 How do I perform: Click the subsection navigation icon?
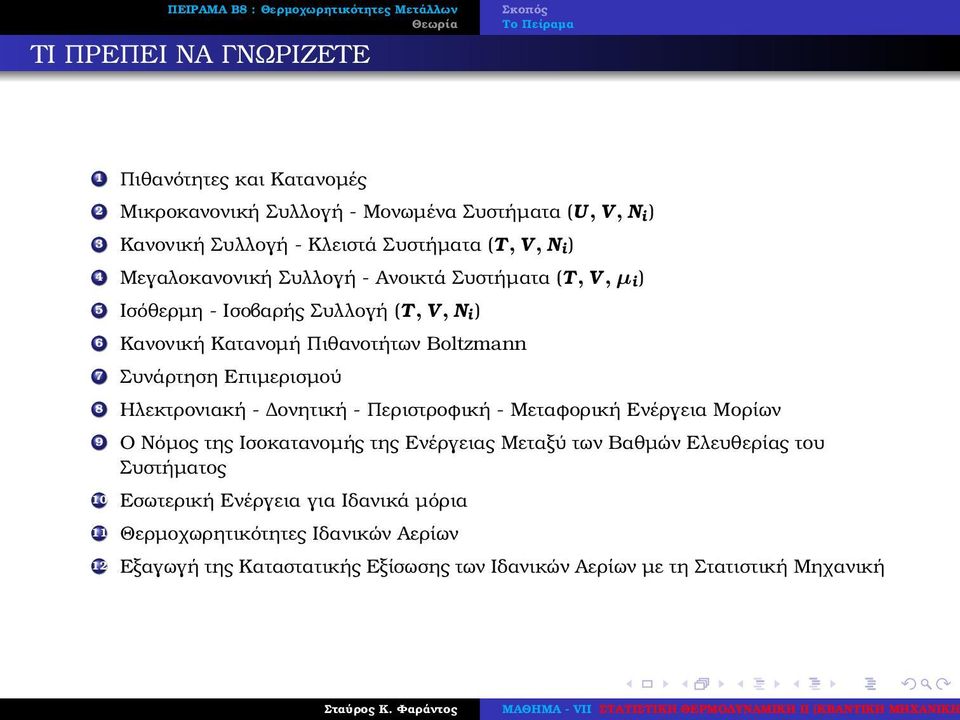click(759, 684)
